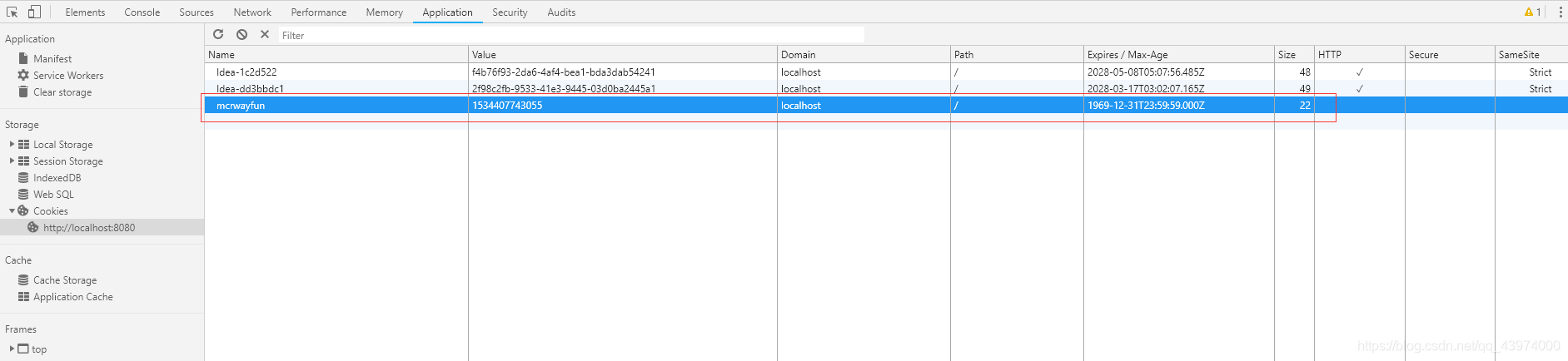Select the Idea-dd3bbdc1 cookie row
The width and height of the screenshot is (1568, 361).
tap(886, 88)
